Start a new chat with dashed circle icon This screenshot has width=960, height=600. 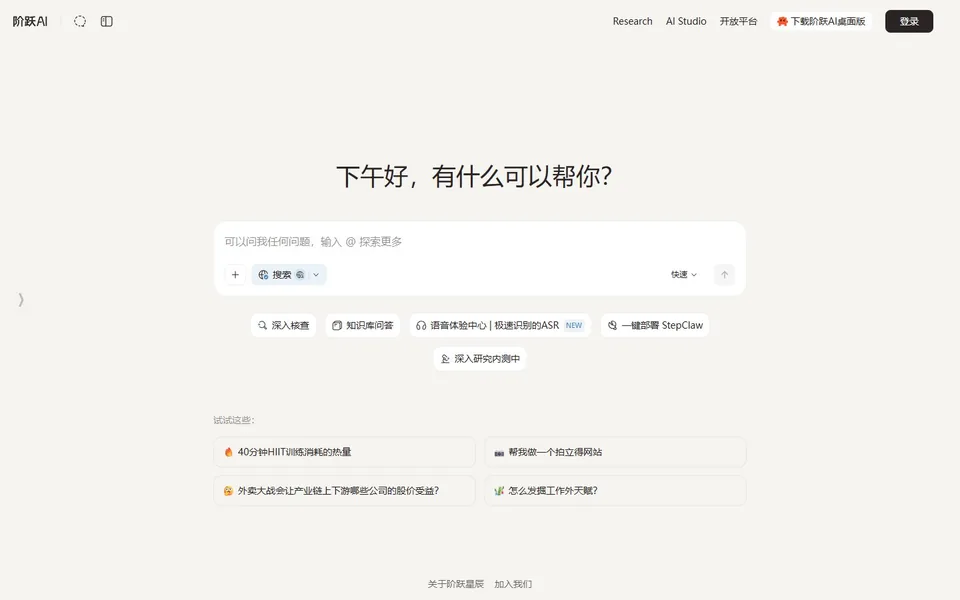80,21
